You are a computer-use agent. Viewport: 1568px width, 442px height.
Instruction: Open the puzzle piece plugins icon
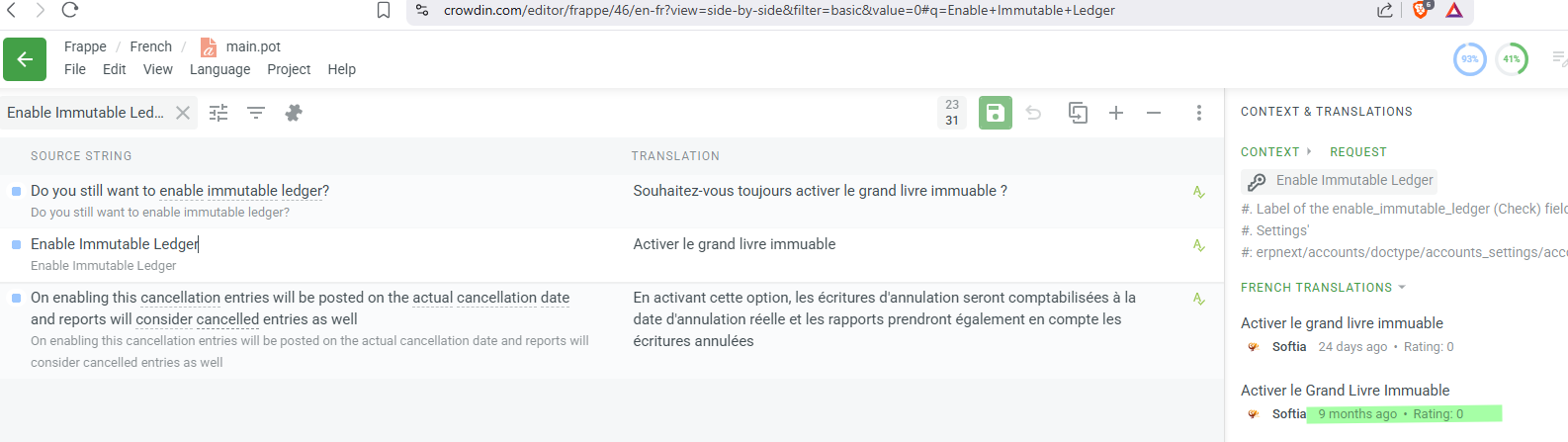coord(294,113)
